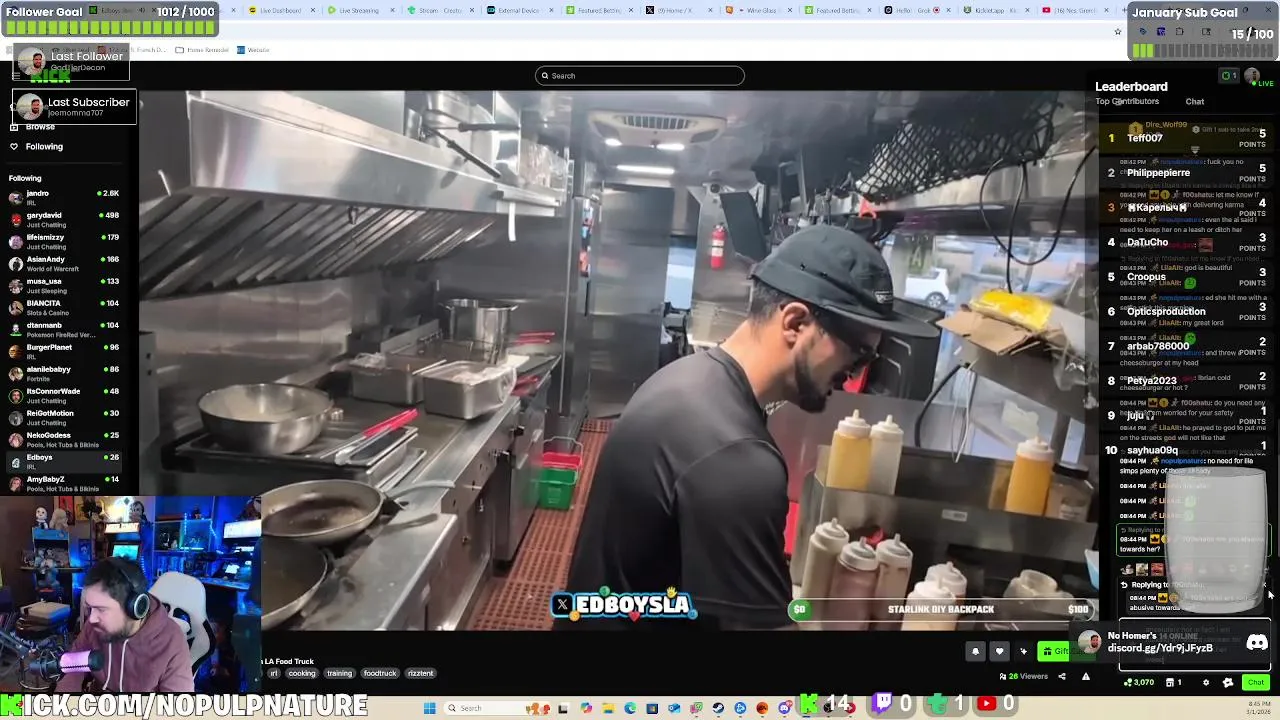The image size is (1280, 720).
Task: Open Browse in the sidebar
Action: pos(32,127)
